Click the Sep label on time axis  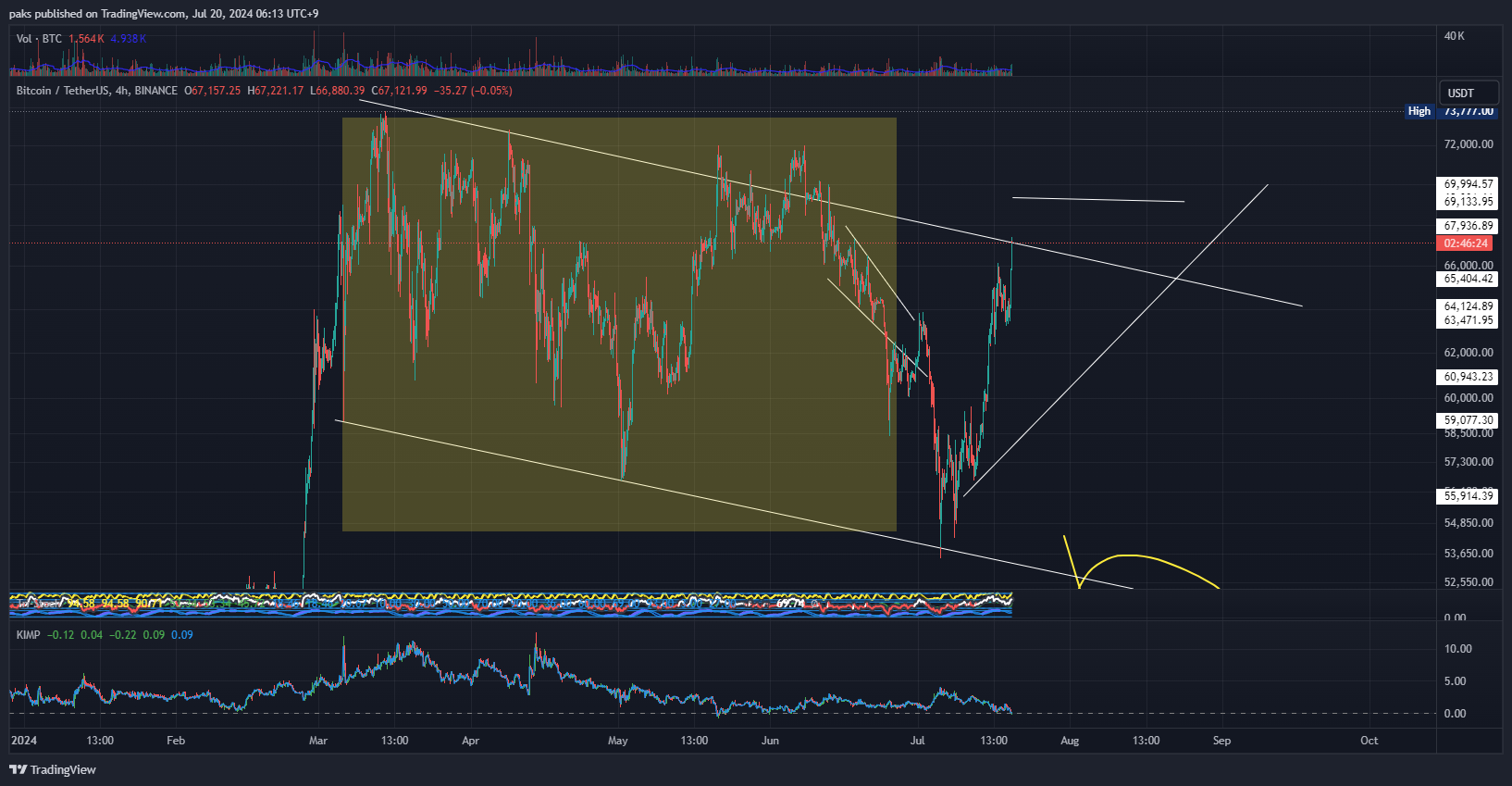(x=1221, y=741)
